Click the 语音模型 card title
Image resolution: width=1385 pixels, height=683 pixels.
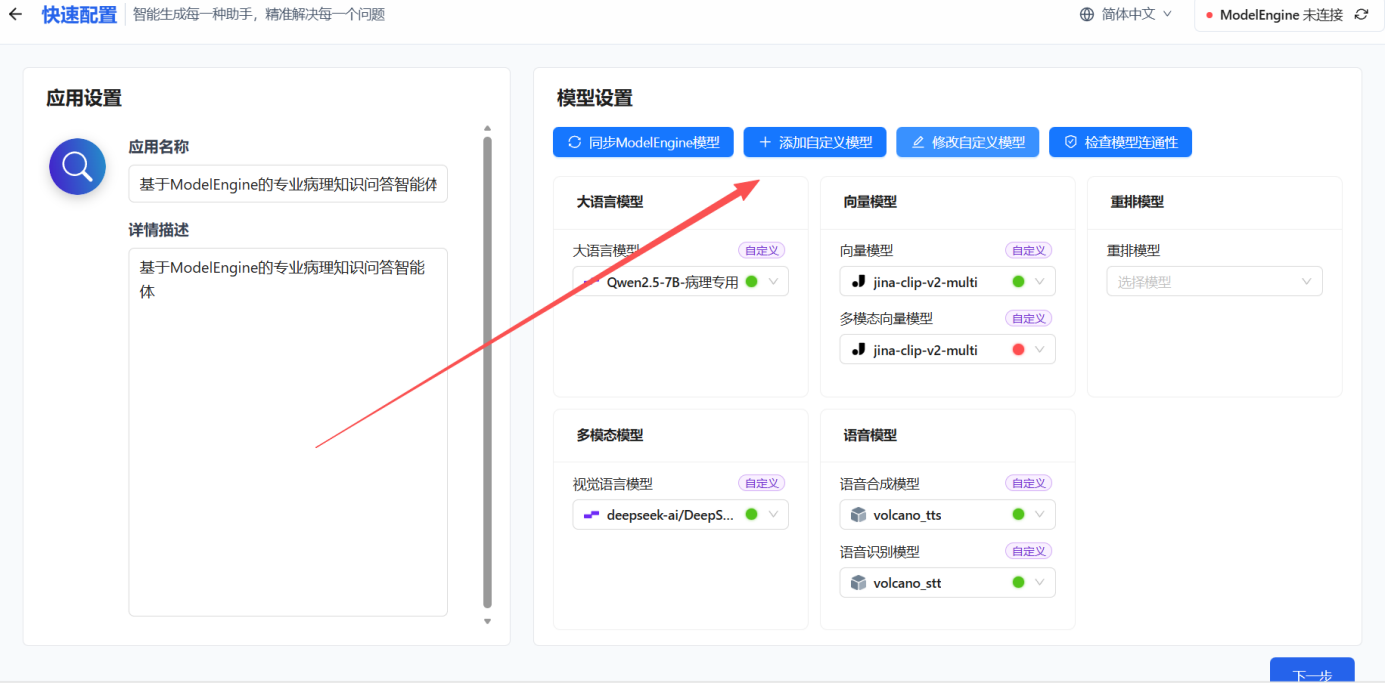pyautogui.click(x=870, y=435)
